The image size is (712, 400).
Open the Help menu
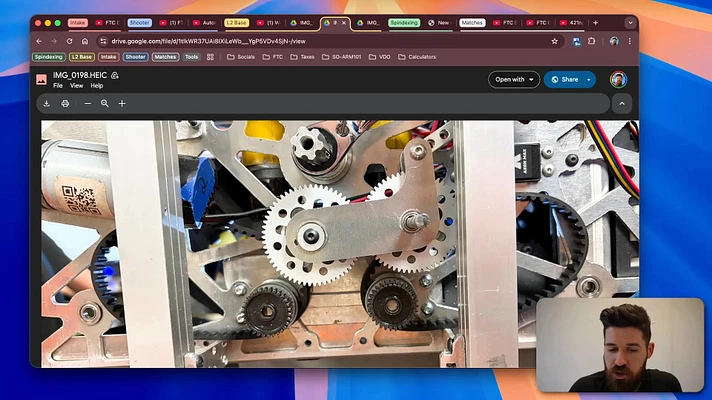coord(97,85)
